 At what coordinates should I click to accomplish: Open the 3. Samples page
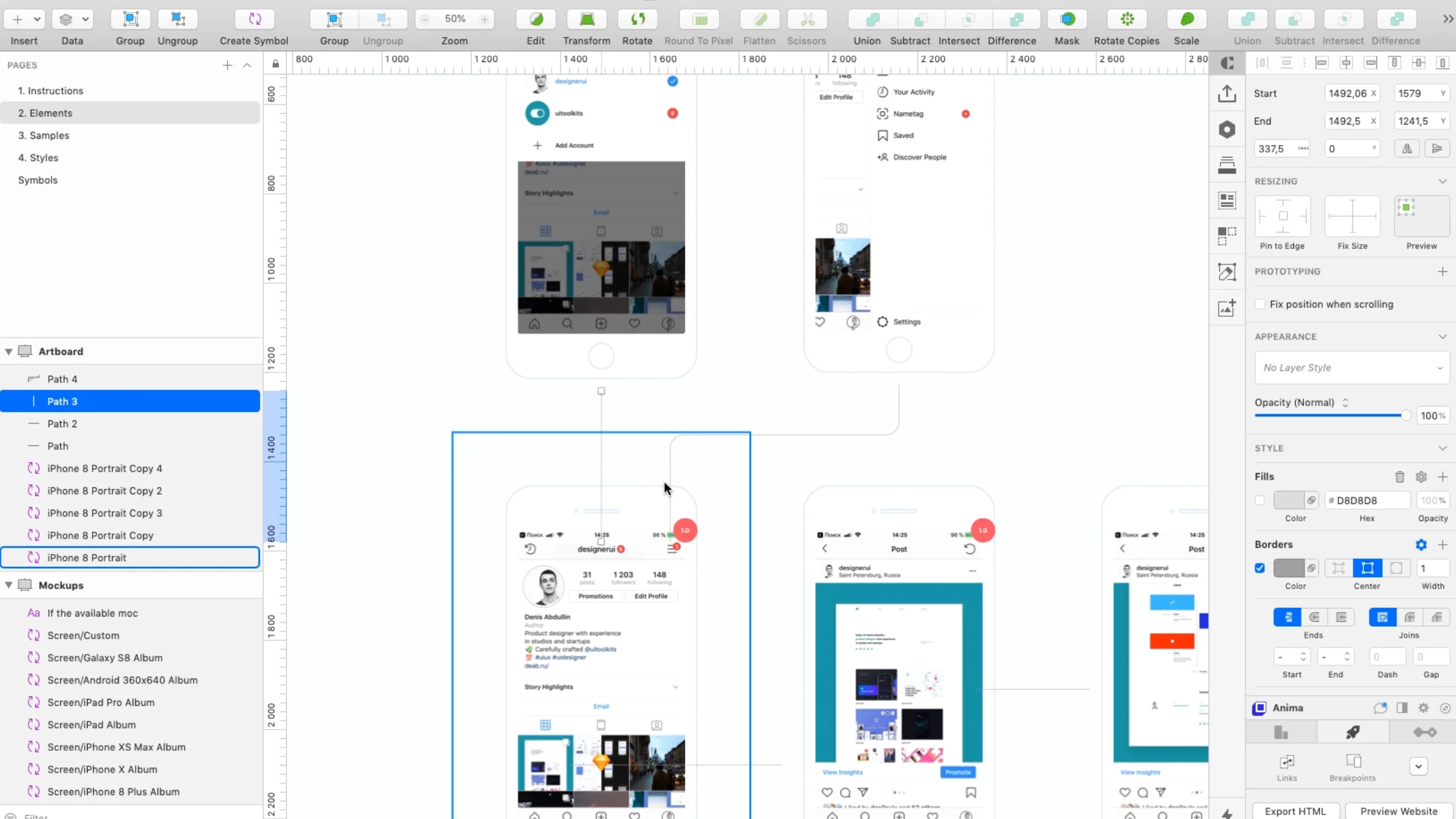[x=44, y=135]
